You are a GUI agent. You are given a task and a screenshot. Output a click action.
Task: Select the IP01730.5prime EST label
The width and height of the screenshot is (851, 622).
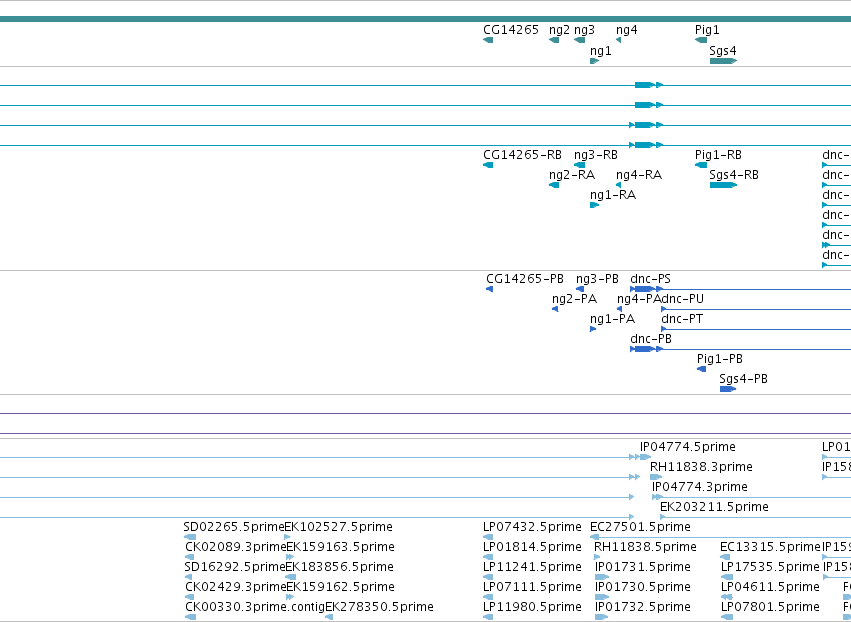[643, 587]
